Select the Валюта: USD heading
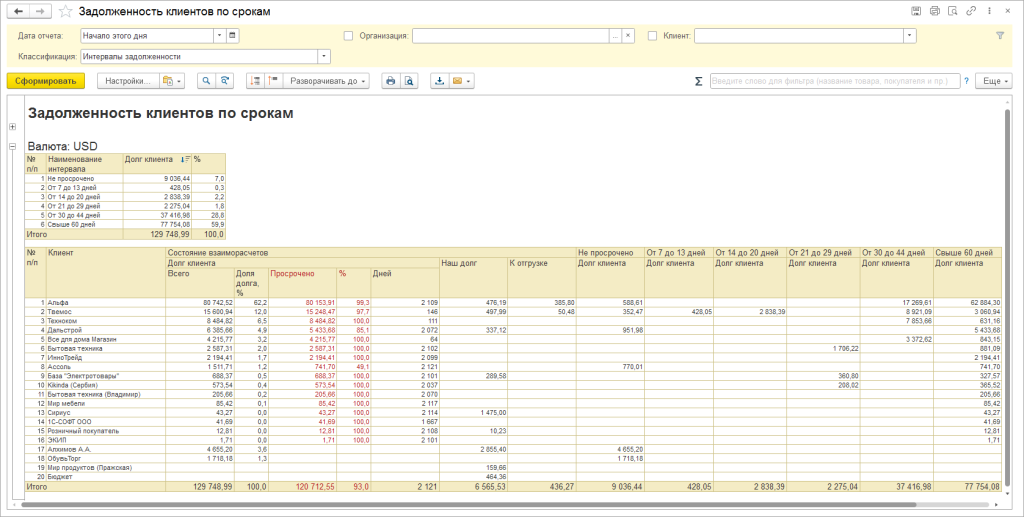Viewport: 1024px width, 517px height. (63, 146)
